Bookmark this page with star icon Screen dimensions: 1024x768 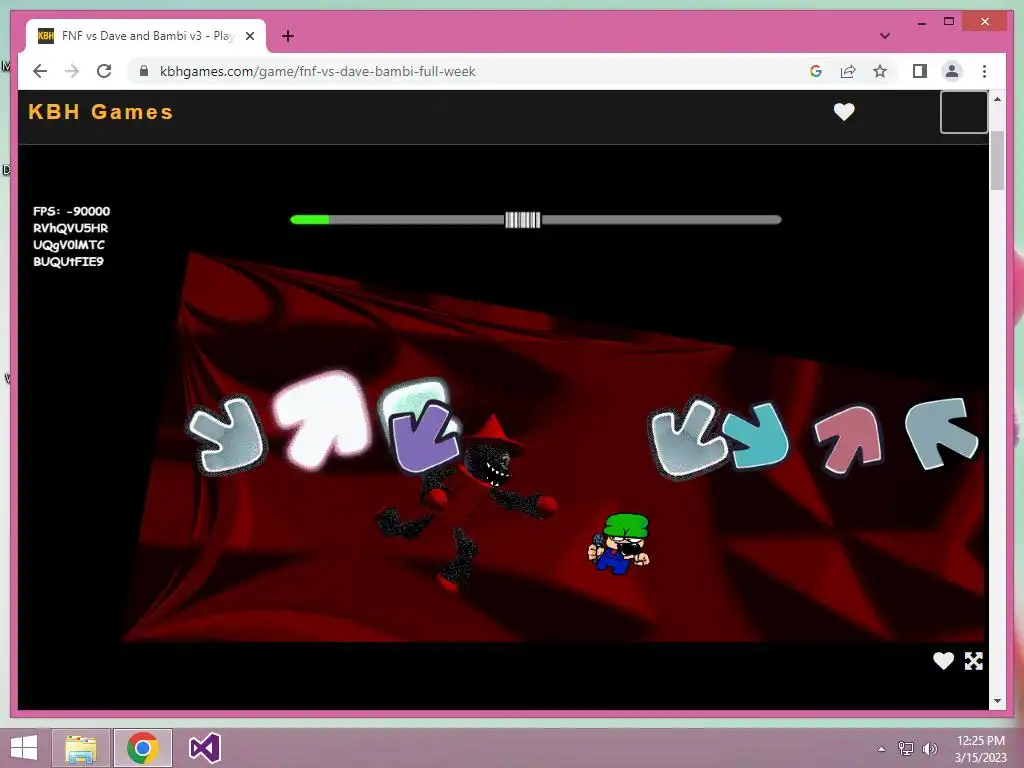[x=880, y=71]
